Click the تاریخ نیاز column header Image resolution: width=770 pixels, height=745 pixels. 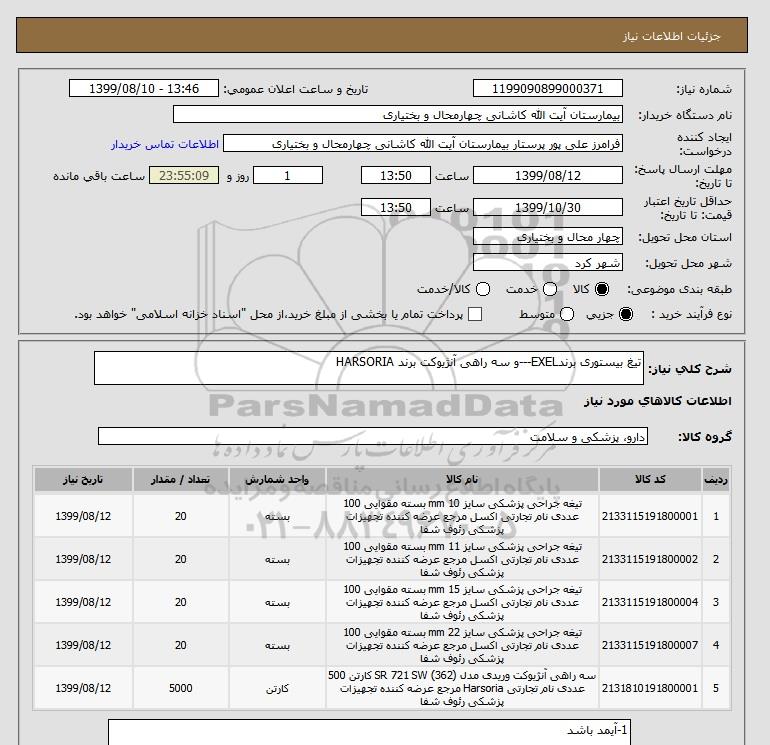coord(83,479)
